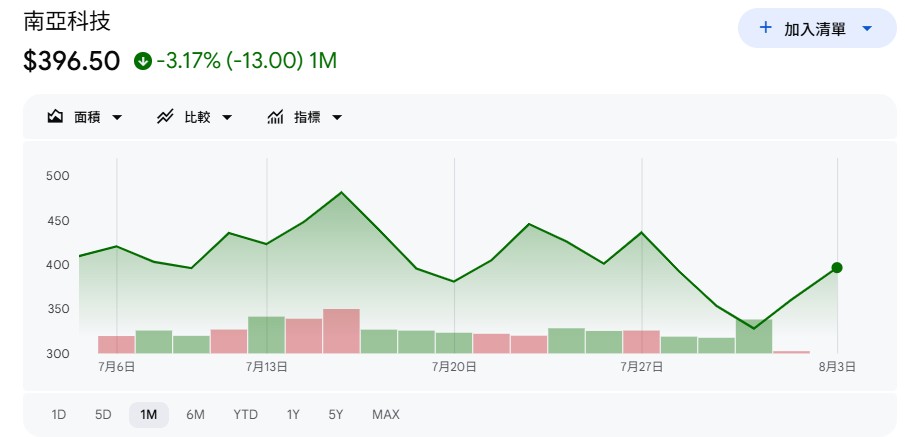Image resolution: width=905 pixels, height=437 pixels.
Task: Switch to the YTD range tab
Action: (x=246, y=414)
